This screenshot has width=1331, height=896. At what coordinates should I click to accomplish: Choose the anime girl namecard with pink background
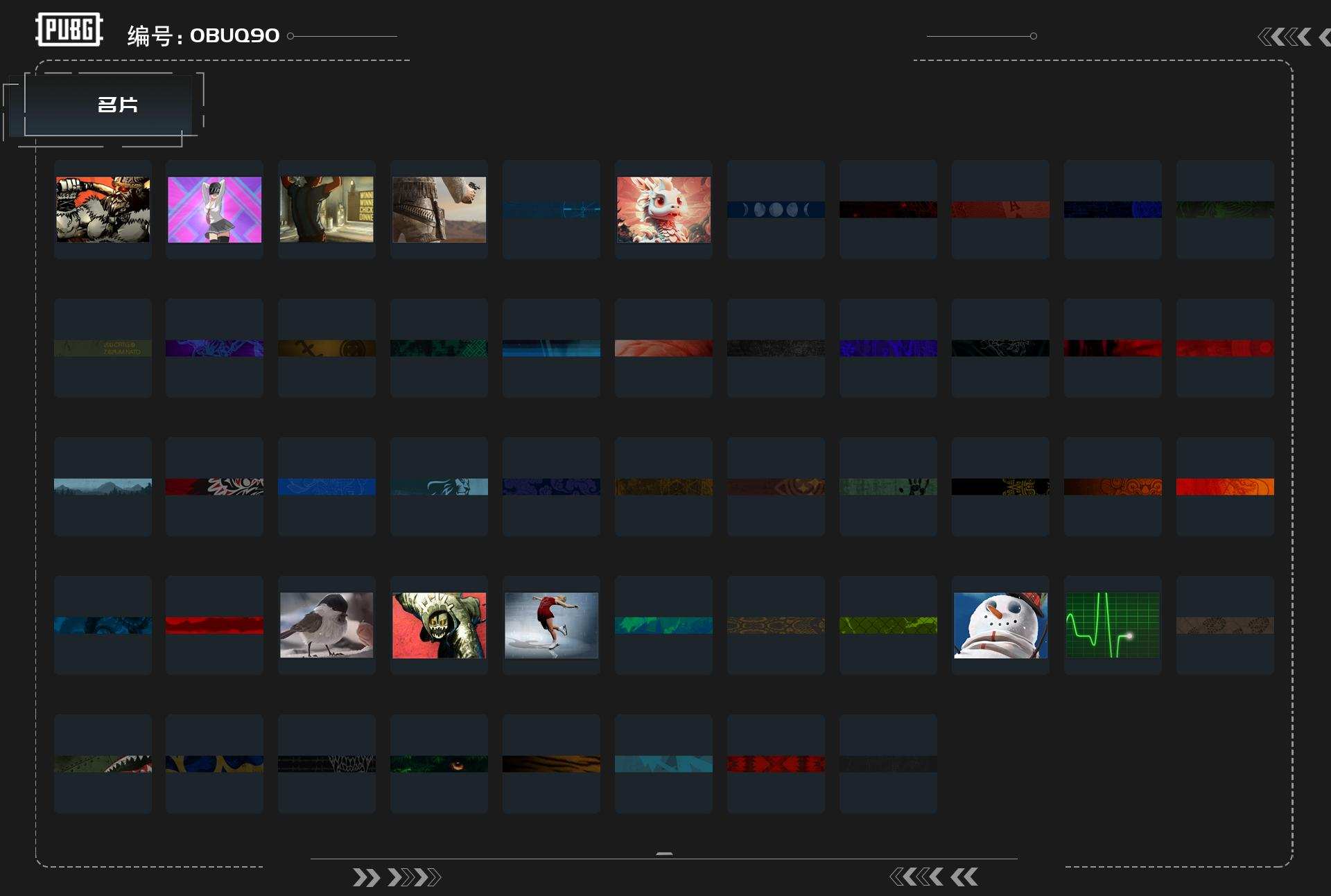[215, 209]
